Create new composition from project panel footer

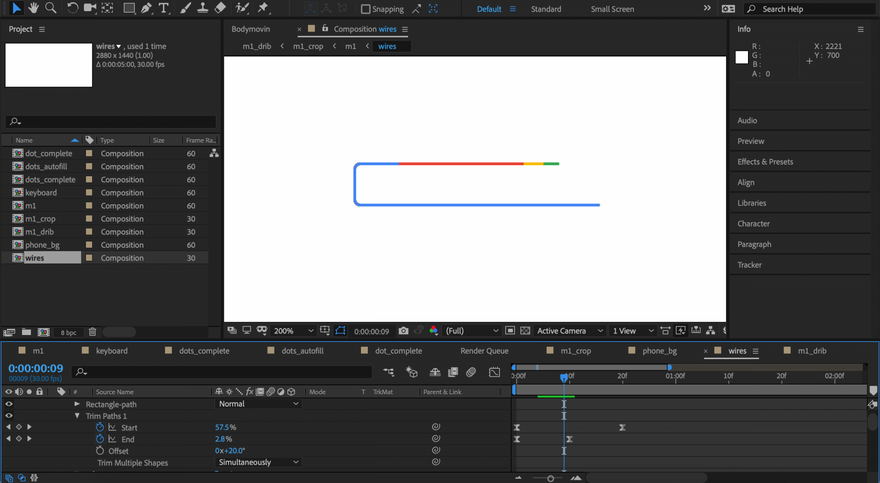[43, 332]
